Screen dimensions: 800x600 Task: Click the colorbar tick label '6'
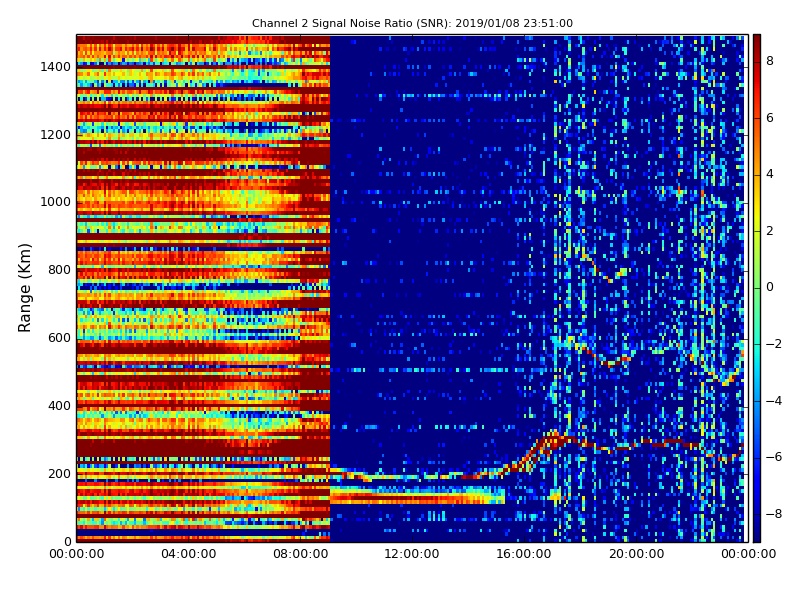(x=770, y=118)
